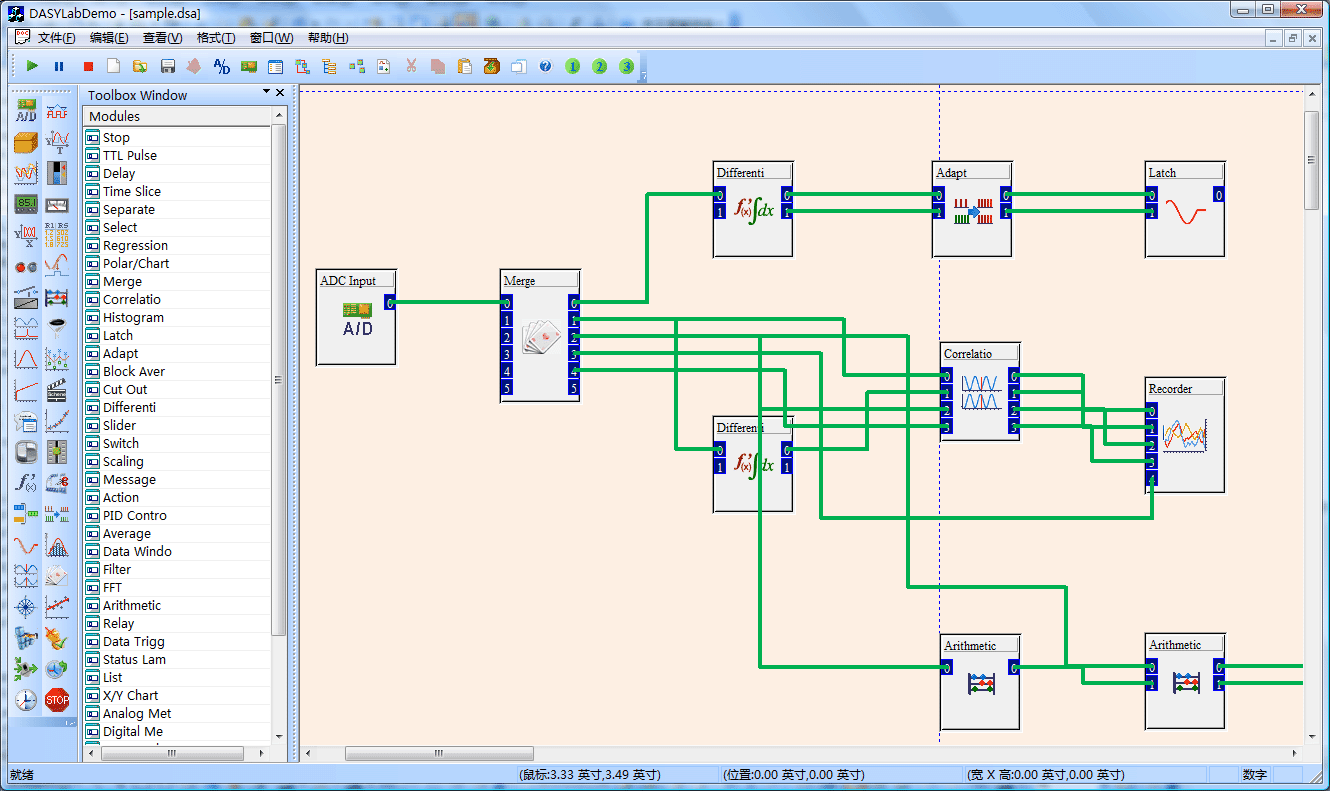Image resolution: width=1330 pixels, height=791 pixels.
Task: Open the 帮助(H) menu
Action: tap(327, 38)
